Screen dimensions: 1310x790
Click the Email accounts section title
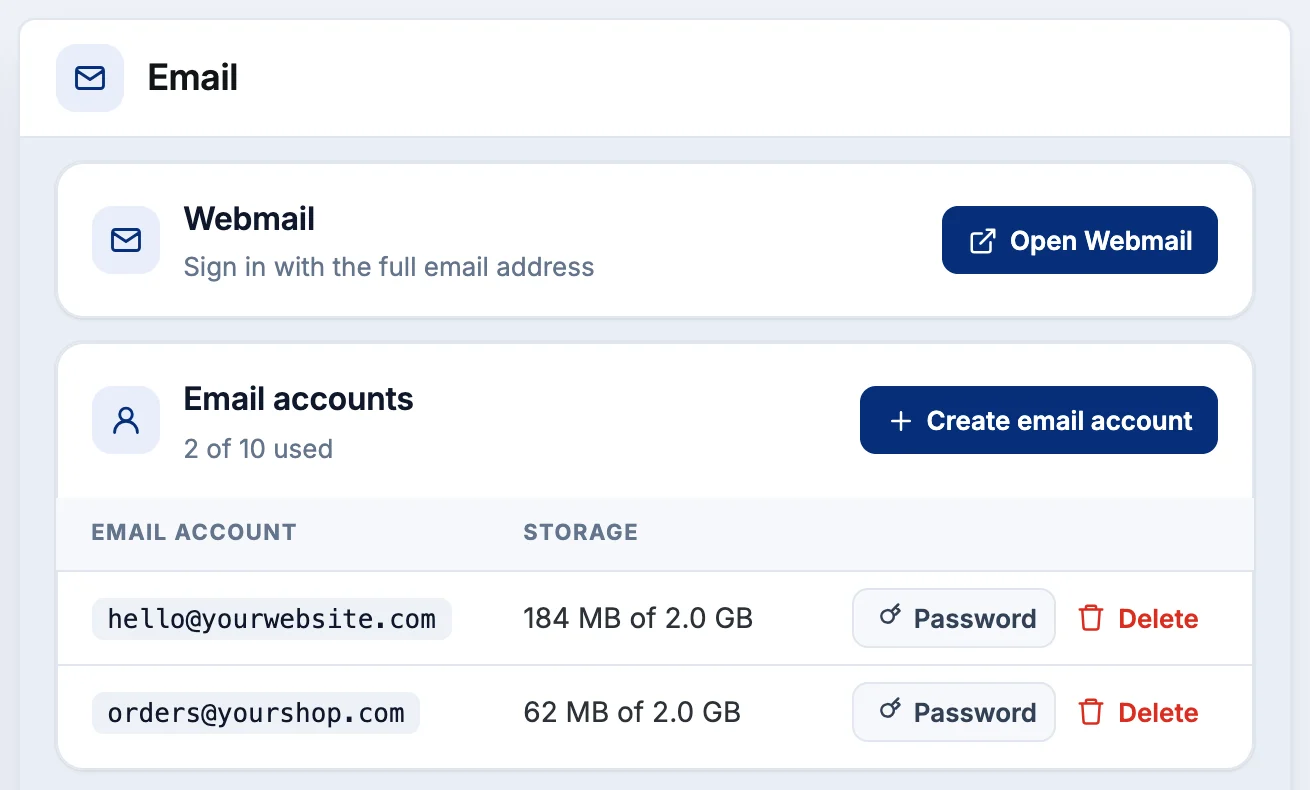299,399
